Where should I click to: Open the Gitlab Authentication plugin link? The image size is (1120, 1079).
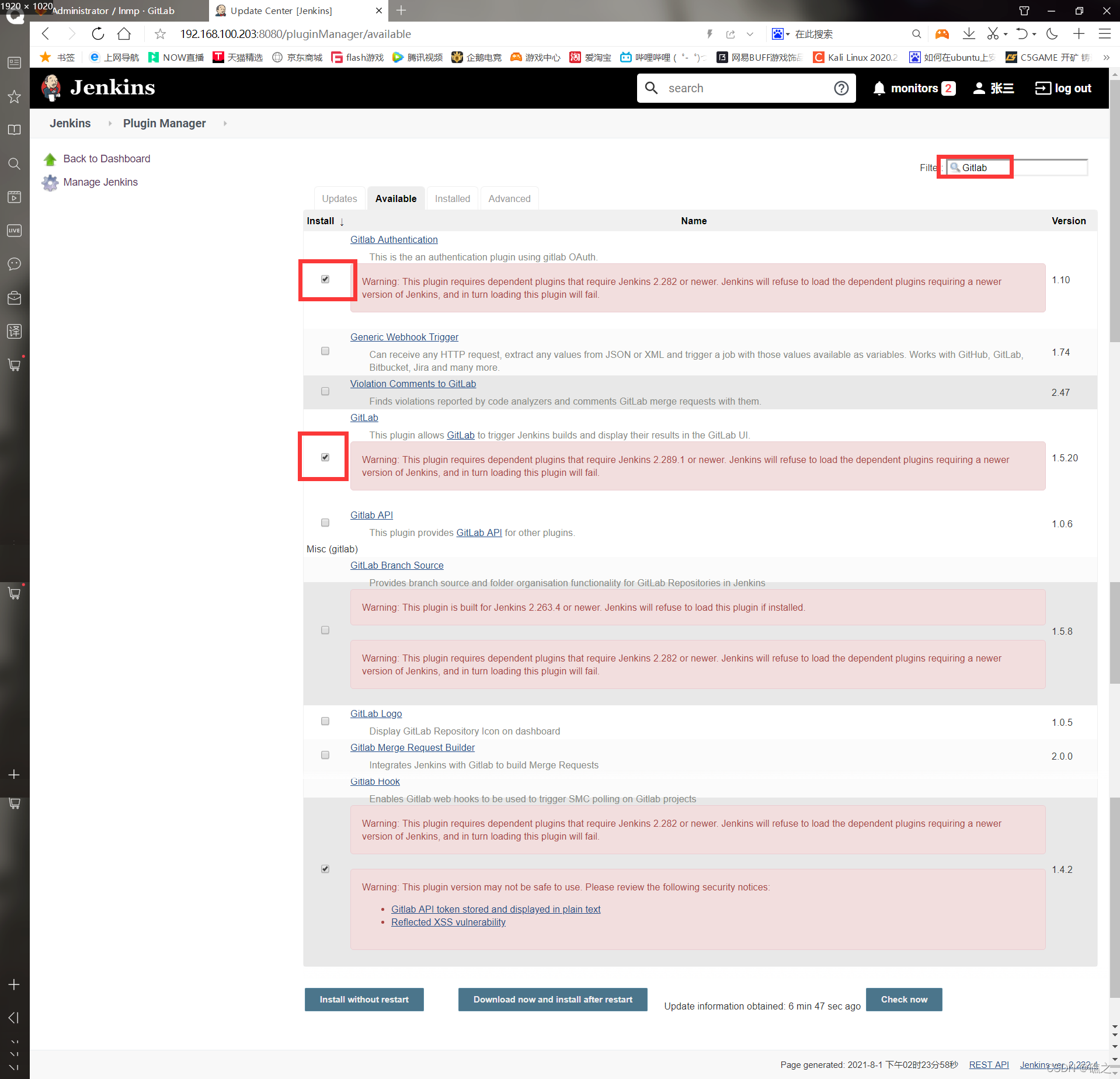tap(394, 239)
